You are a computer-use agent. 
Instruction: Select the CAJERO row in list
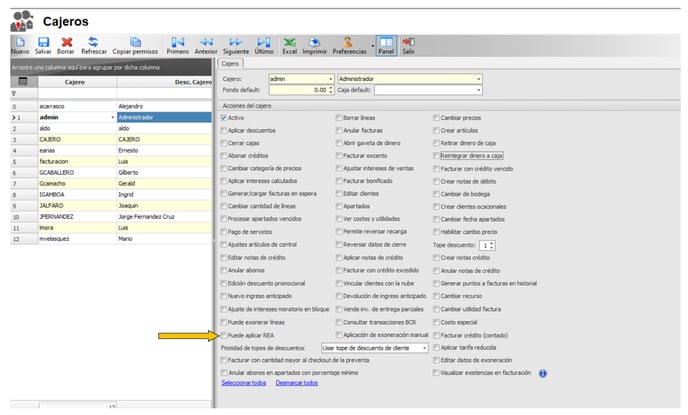pyautogui.click(x=111, y=140)
